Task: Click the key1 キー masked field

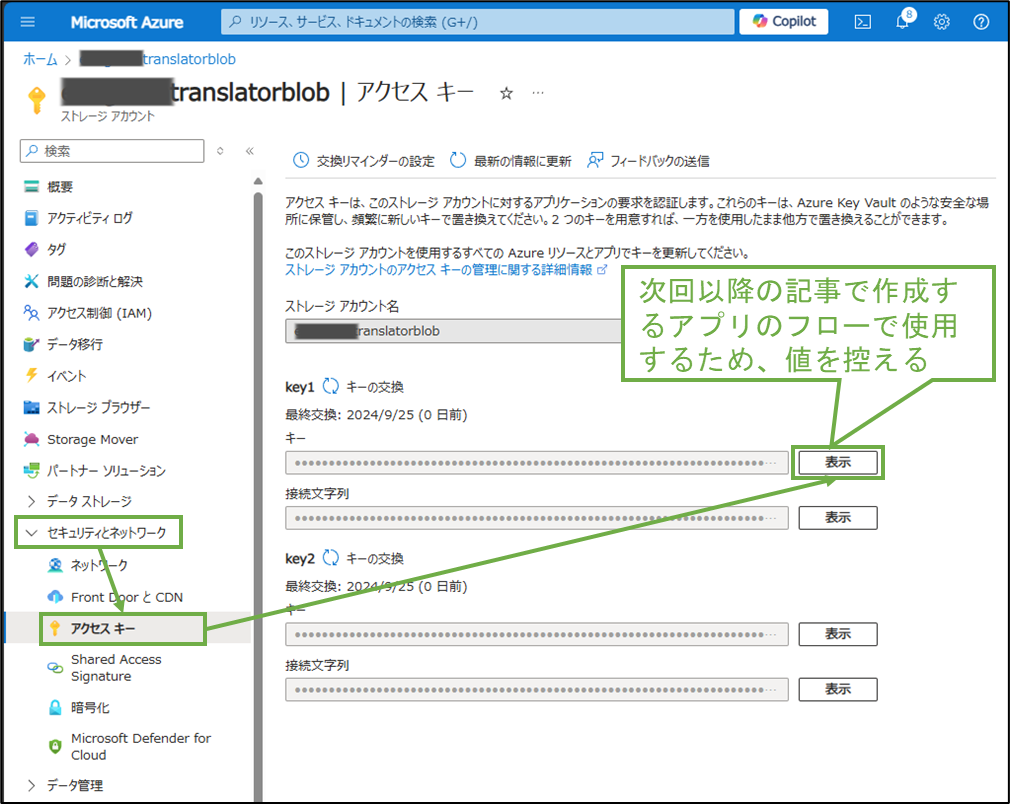Action: (537, 463)
